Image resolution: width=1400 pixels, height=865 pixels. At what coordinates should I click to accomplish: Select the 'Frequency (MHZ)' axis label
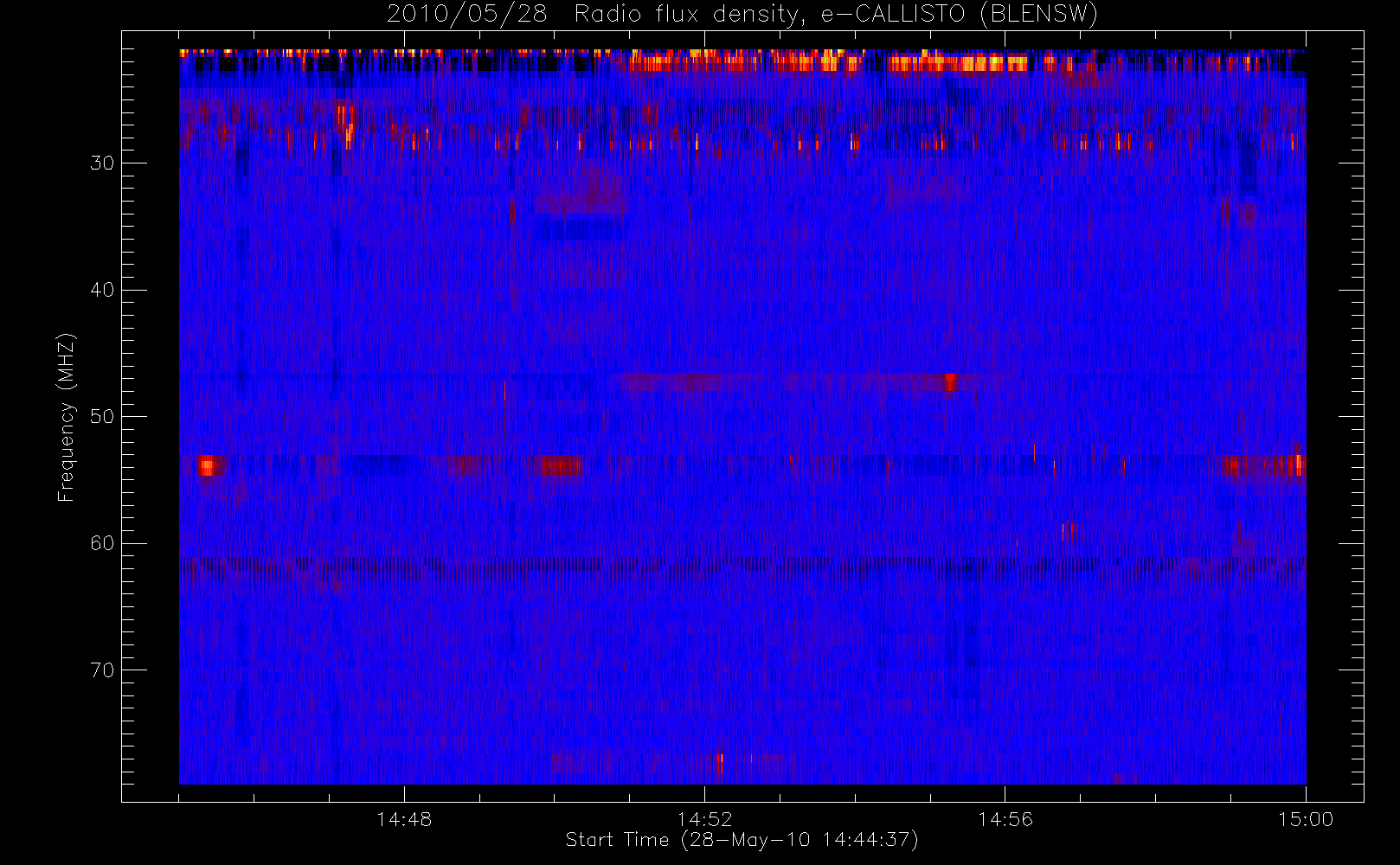[67, 417]
